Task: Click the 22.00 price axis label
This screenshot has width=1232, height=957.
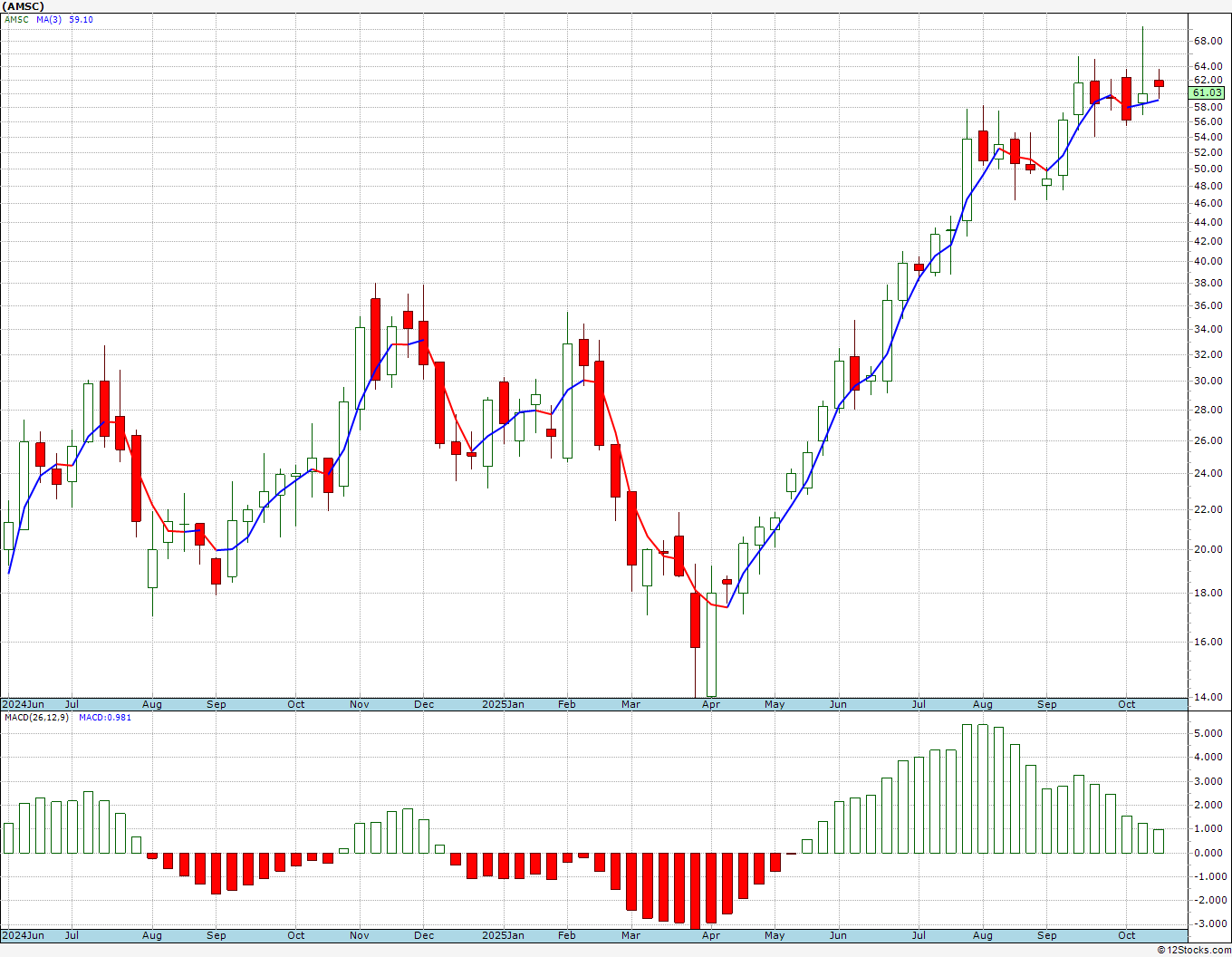Action: tap(1208, 509)
